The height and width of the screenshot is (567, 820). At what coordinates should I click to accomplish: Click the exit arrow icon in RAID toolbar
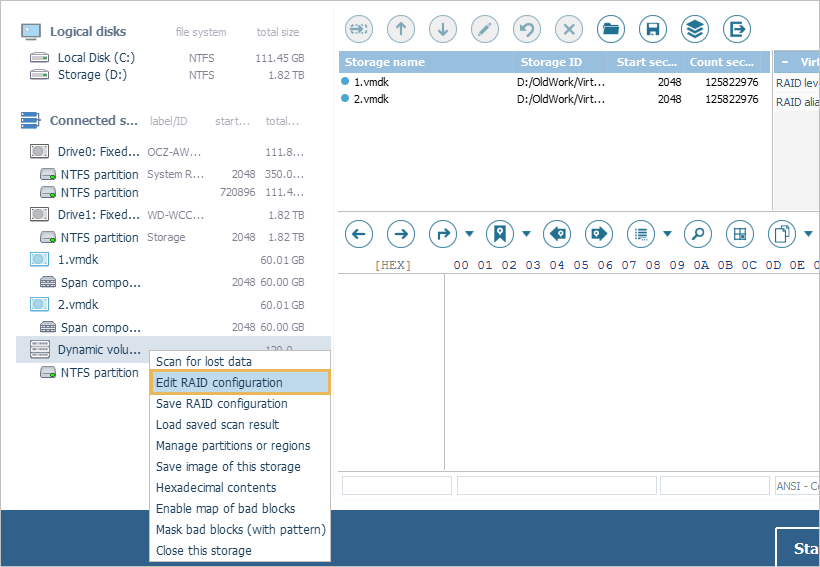tap(737, 29)
